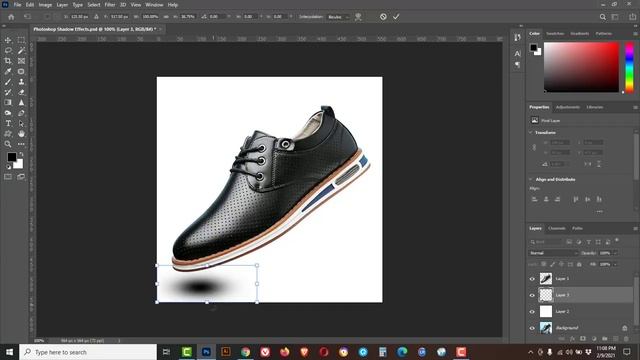
Task: Select the Eyedropper tool
Action: pos(8,71)
